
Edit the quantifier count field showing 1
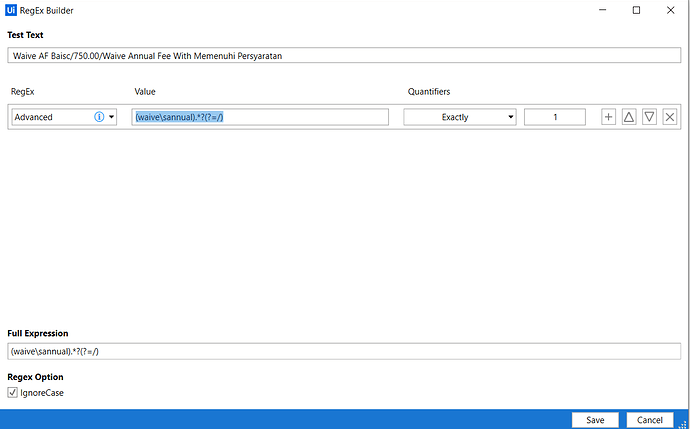click(555, 117)
